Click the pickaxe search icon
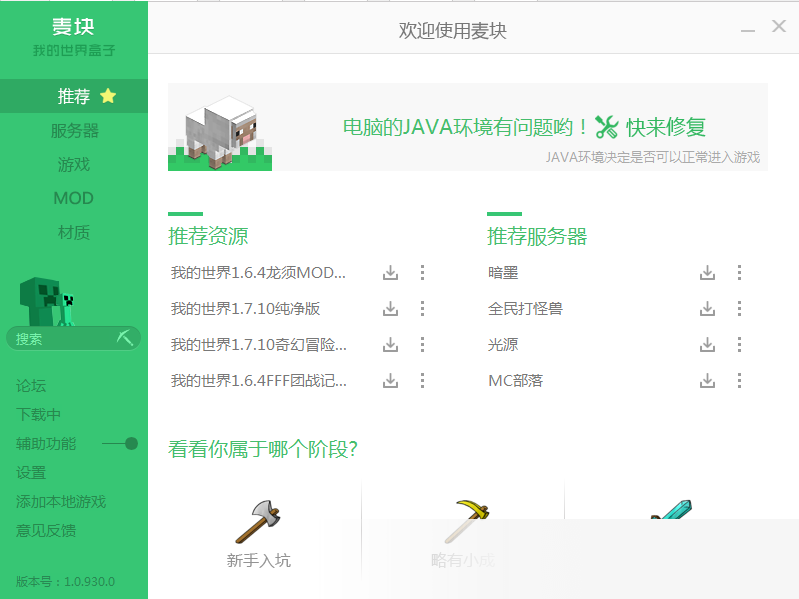 pyautogui.click(x=124, y=338)
